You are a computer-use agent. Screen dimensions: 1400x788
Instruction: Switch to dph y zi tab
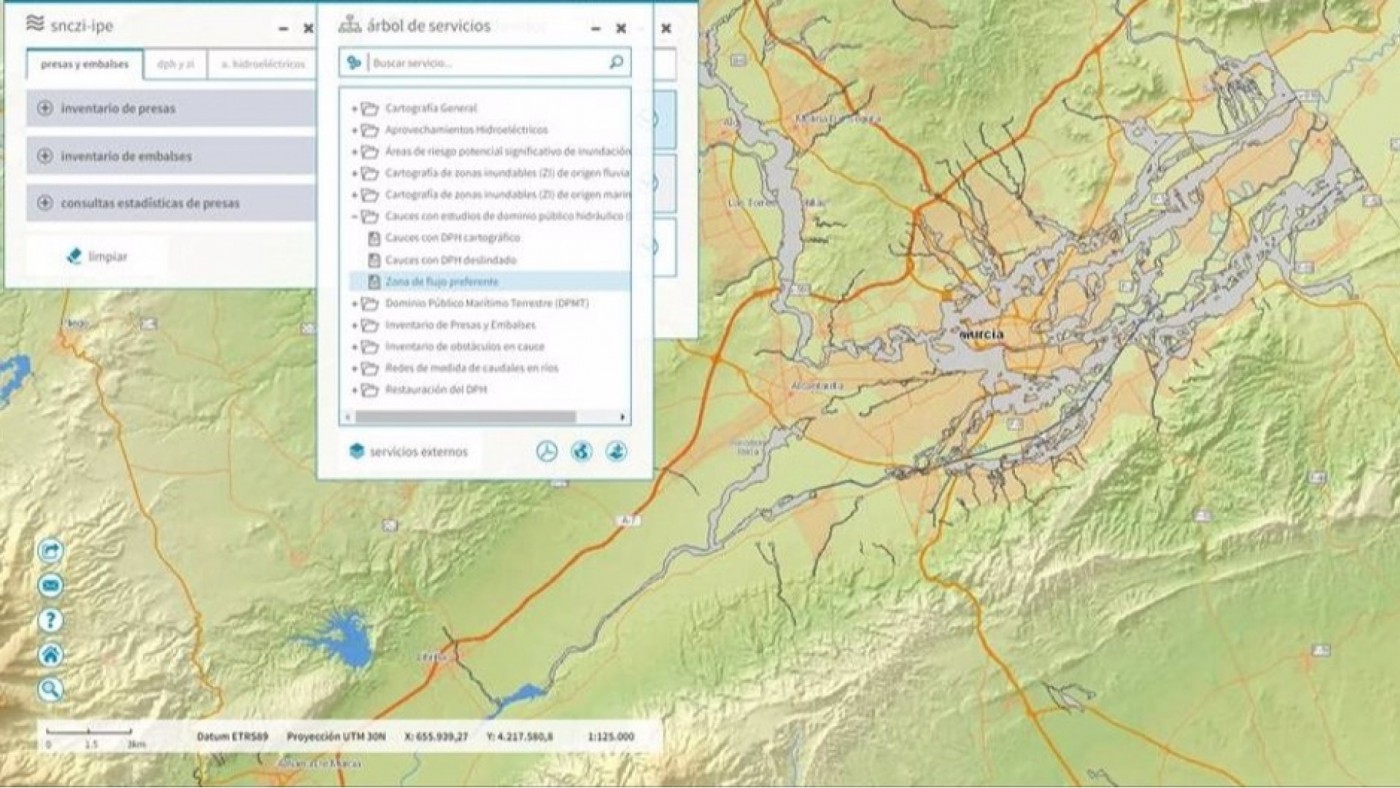pos(175,64)
